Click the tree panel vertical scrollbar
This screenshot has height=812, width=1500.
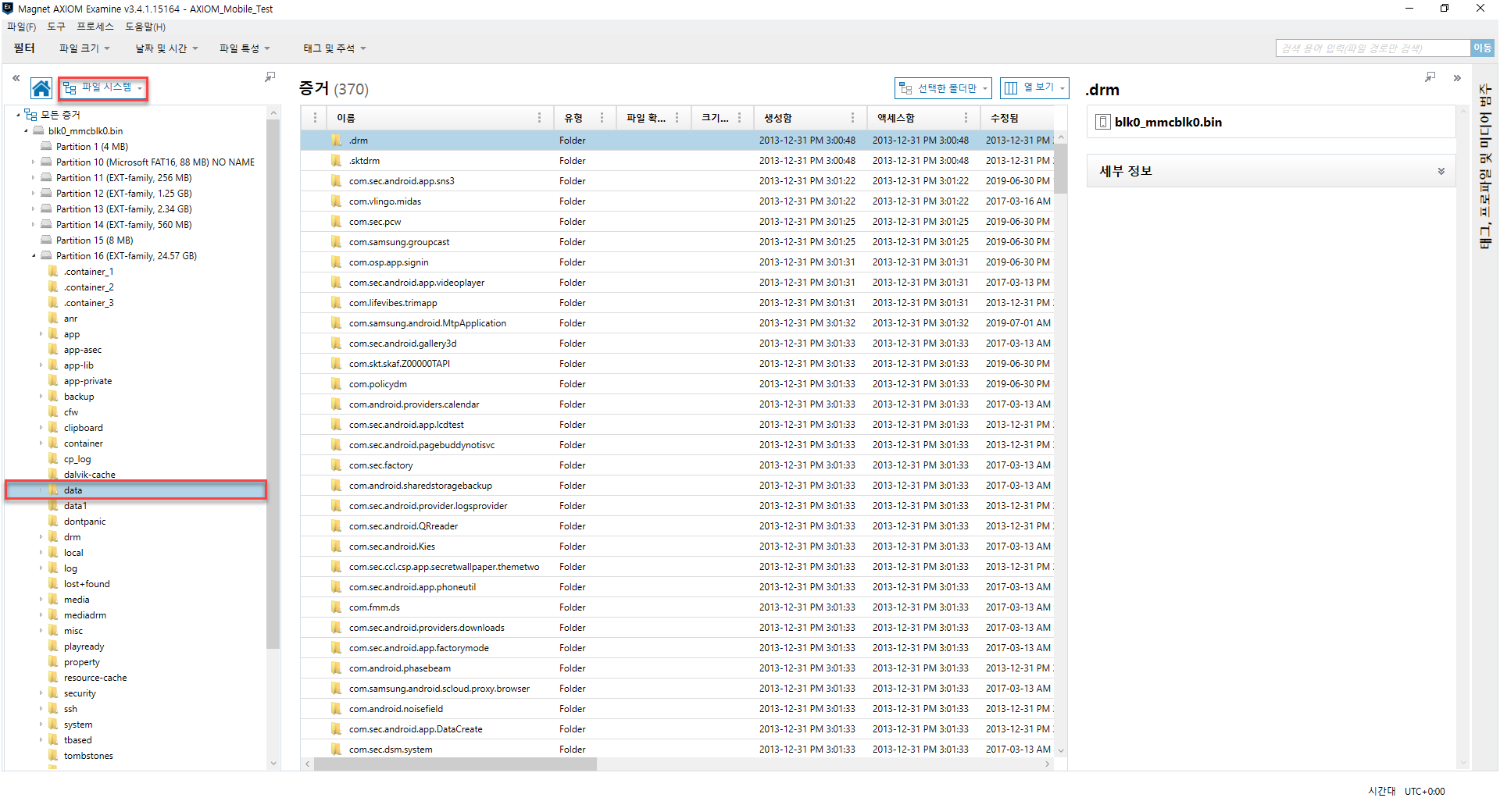273,383
